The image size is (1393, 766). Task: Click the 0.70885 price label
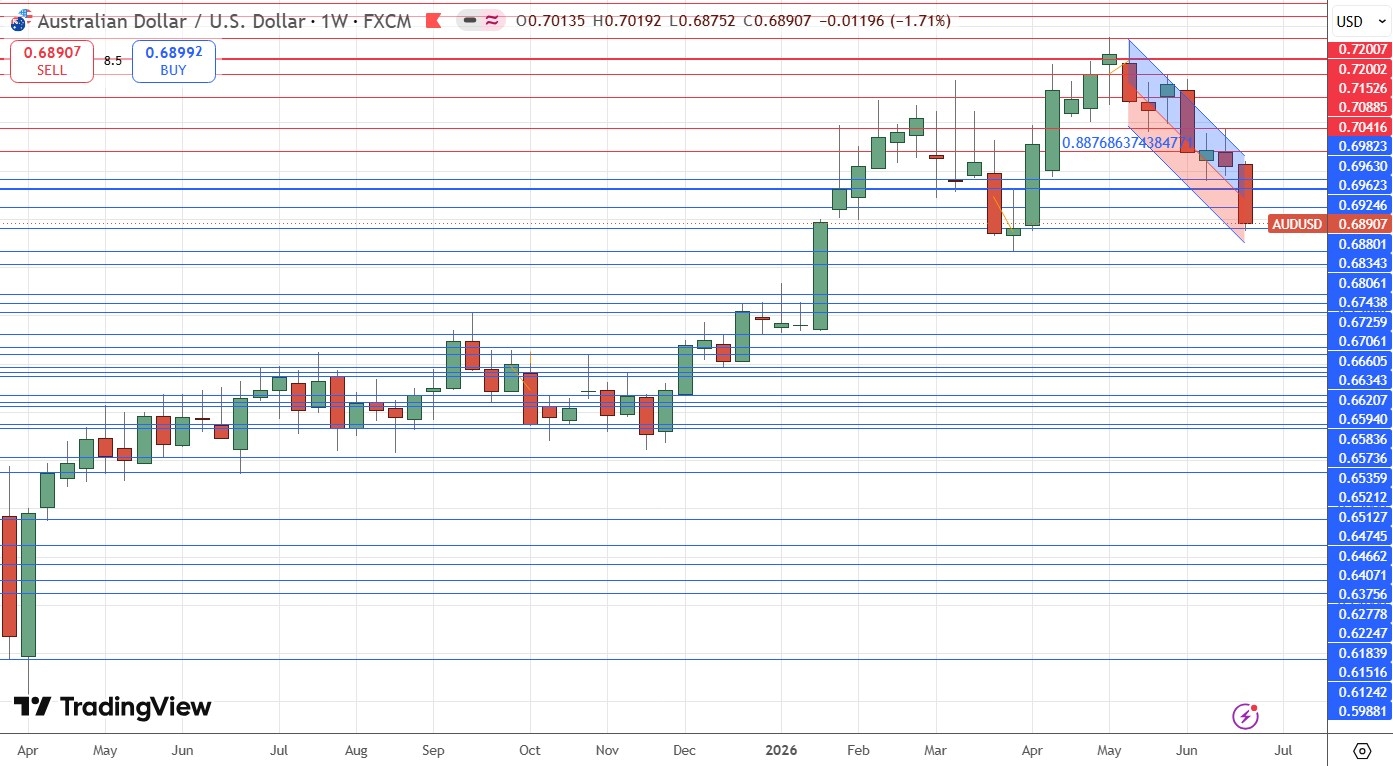tap(1361, 107)
